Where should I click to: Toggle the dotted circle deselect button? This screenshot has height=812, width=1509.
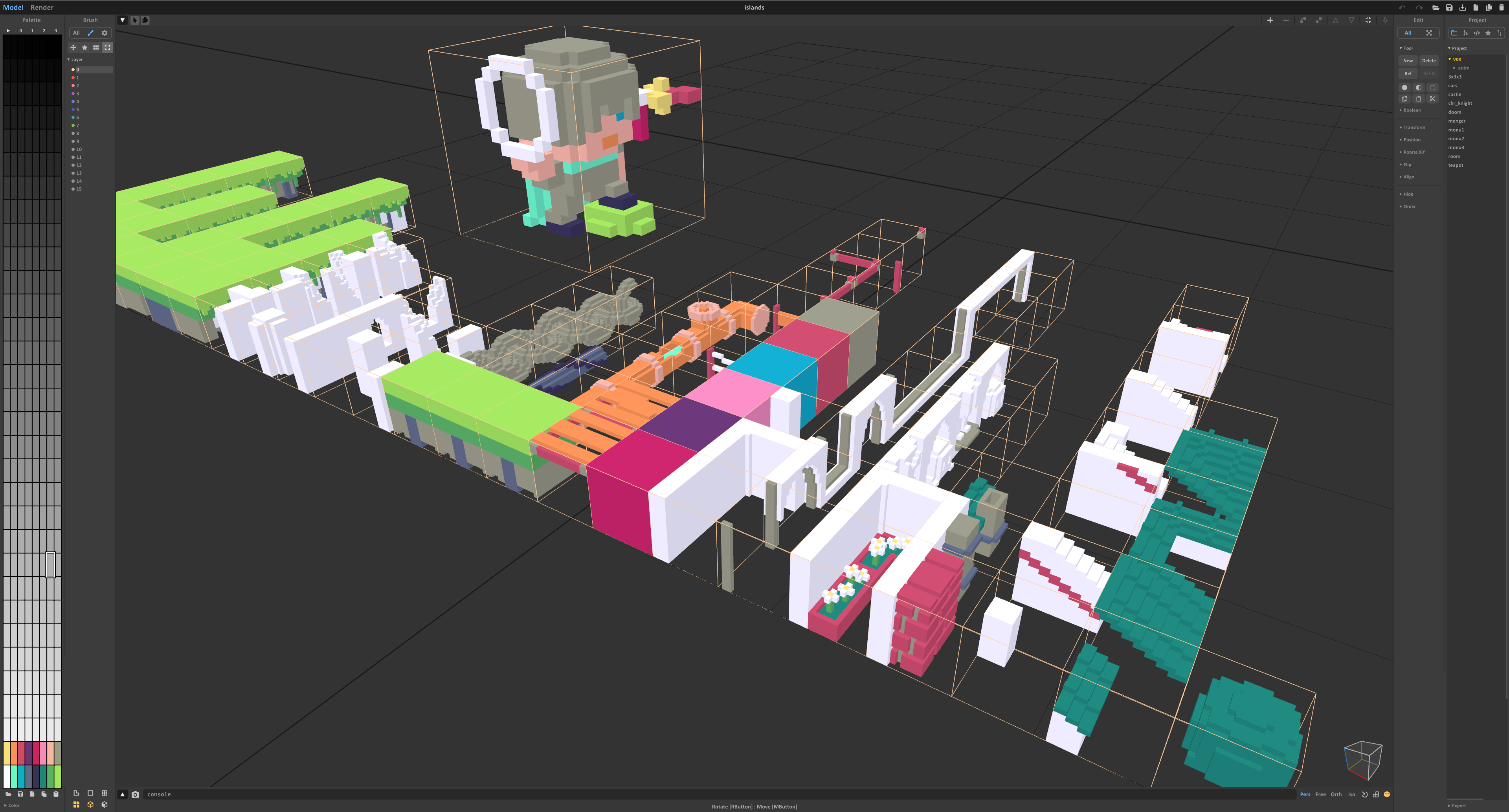[x=1433, y=87]
